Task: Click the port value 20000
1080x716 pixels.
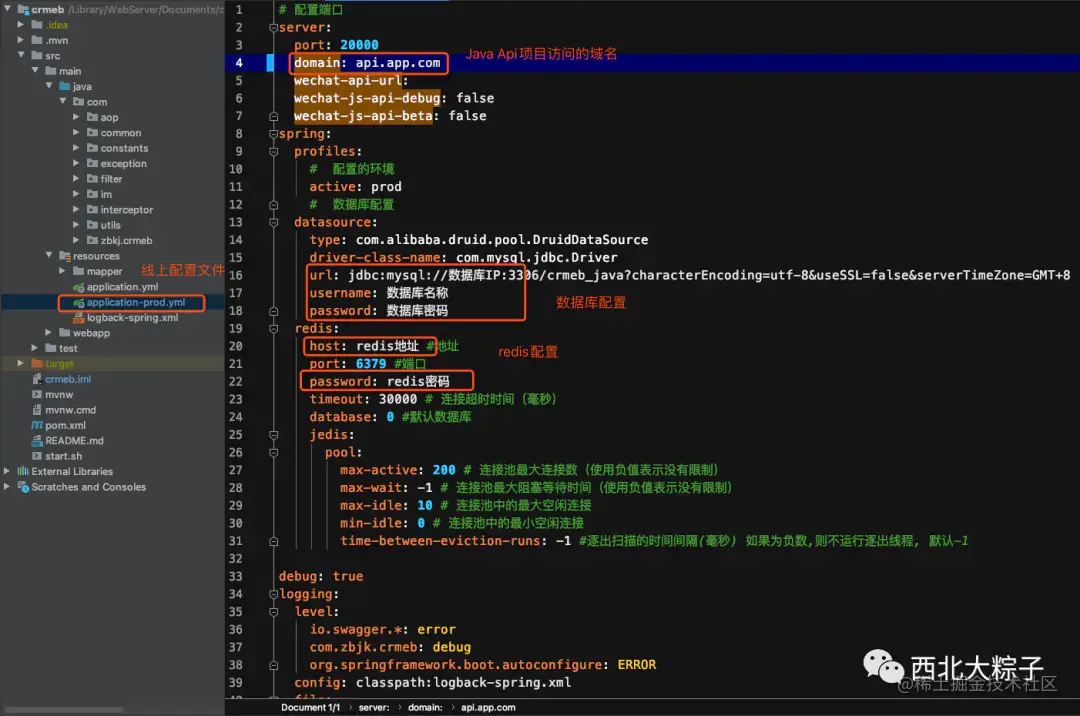Action: [x=359, y=45]
